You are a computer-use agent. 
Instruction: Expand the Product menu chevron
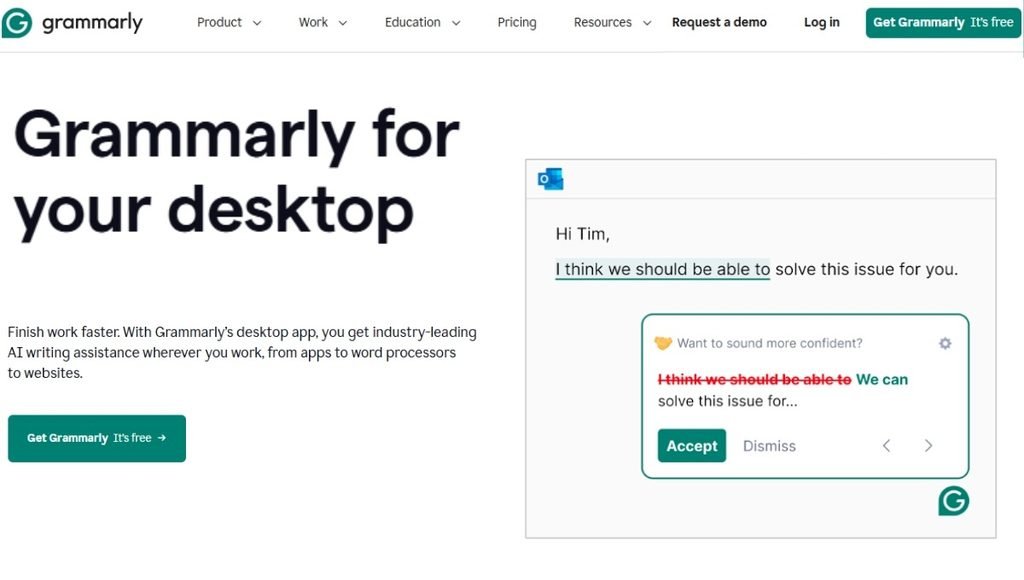[257, 23]
